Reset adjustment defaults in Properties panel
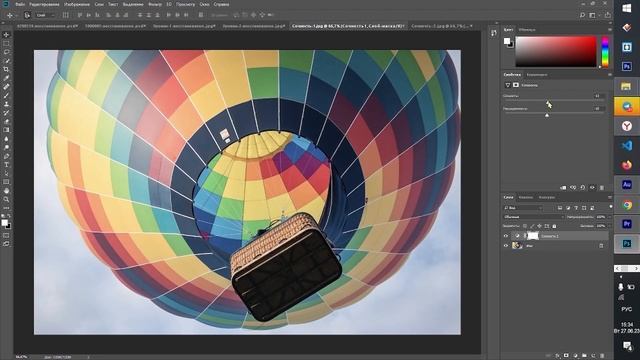Viewport: 640px width, 360px height. click(582, 188)
